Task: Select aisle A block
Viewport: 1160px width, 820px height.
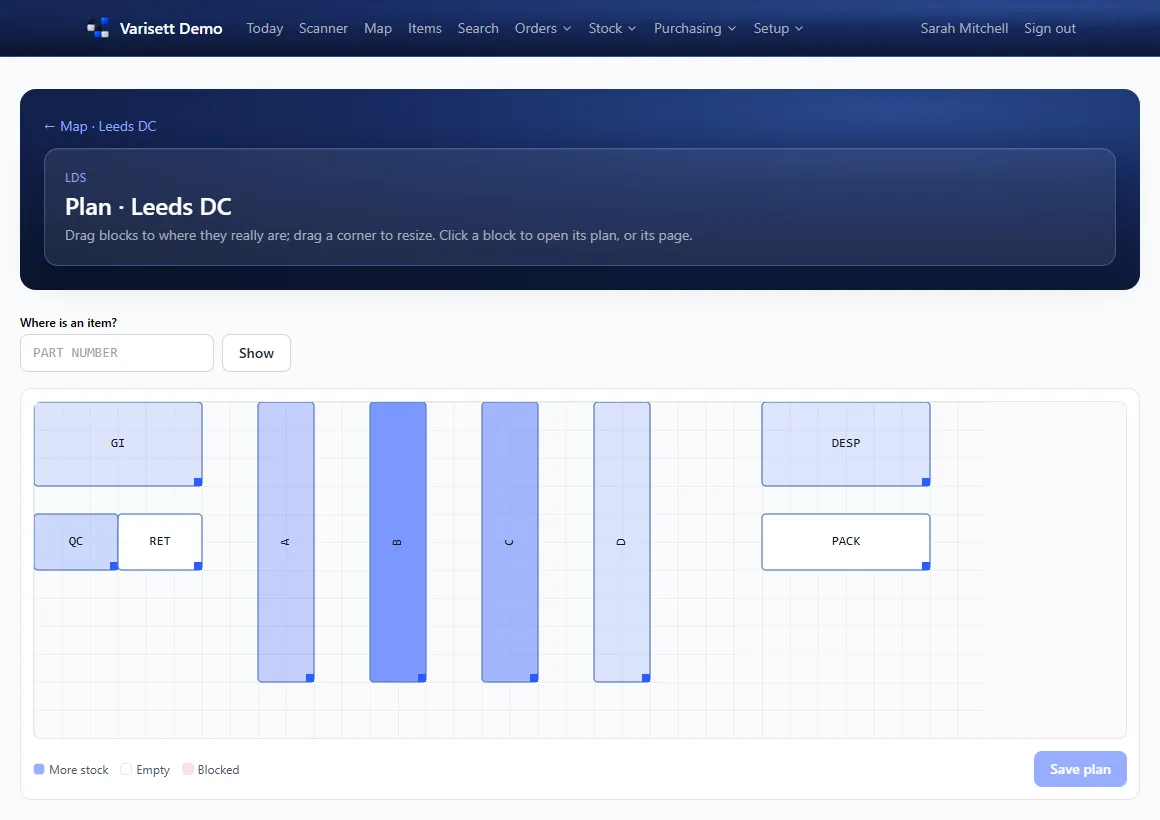Action: click(x=286, y=542)
